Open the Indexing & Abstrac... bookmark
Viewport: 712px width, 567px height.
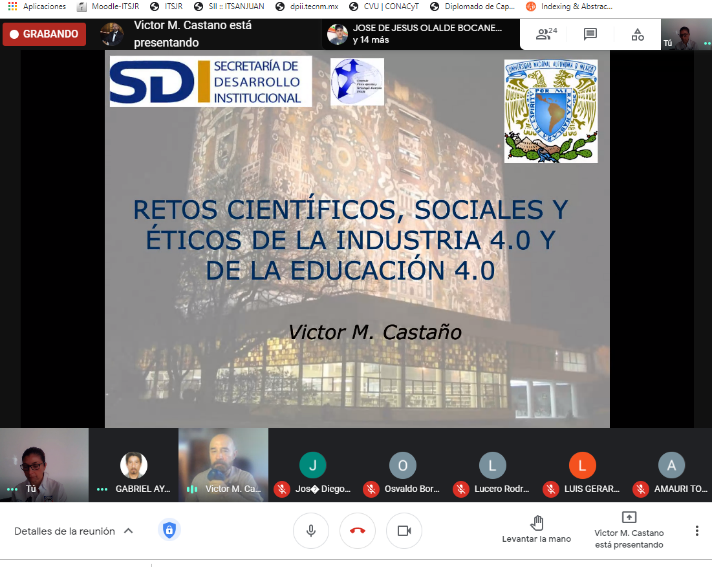[569, 6]
